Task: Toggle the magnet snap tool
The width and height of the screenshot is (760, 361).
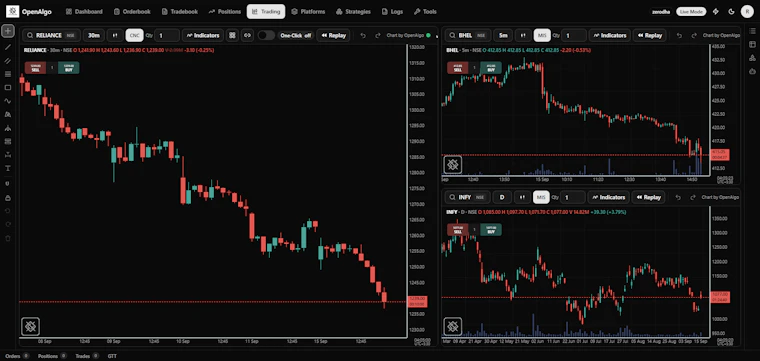Action: pyautogui.click(x=8, y=184)
